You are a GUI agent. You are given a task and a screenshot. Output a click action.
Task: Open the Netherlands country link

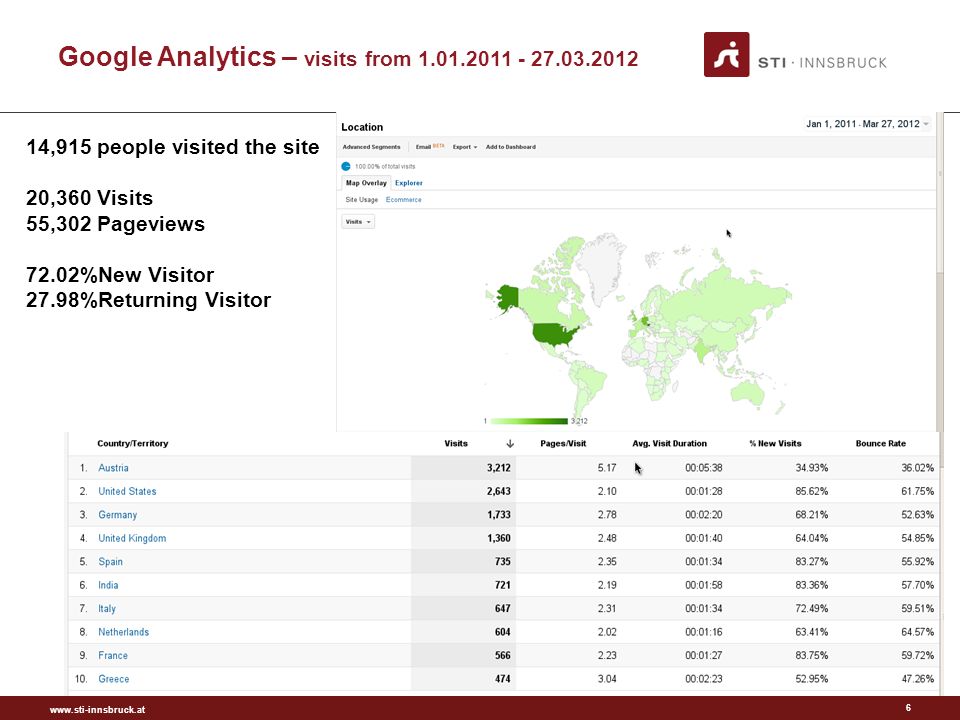123,632
